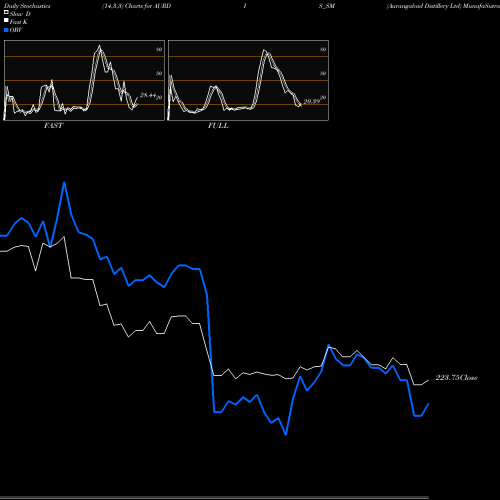Click the 50 level label in FULL chart
The width and height of the screenshot is (500, 500).
coord(323,73)
